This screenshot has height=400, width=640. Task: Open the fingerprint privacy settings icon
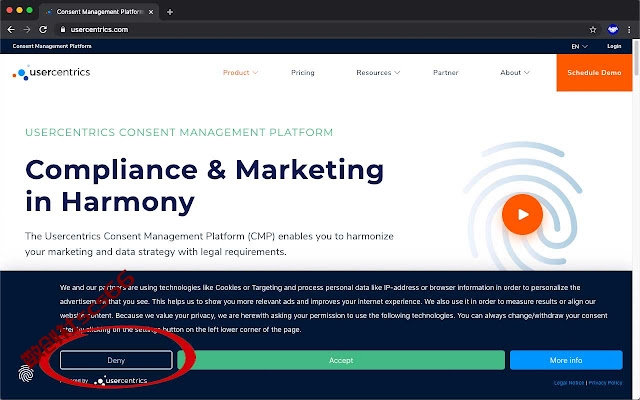(26, 373)
